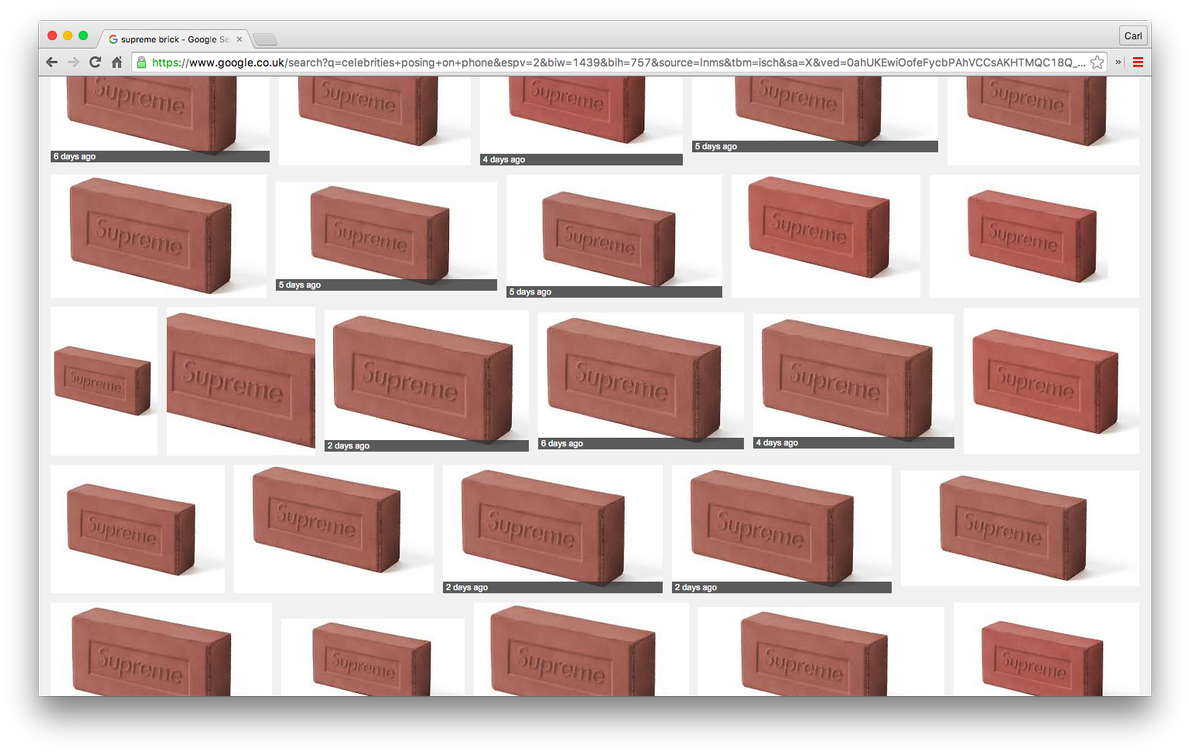Click the forward navigation arrow

[x=73, y=62]
